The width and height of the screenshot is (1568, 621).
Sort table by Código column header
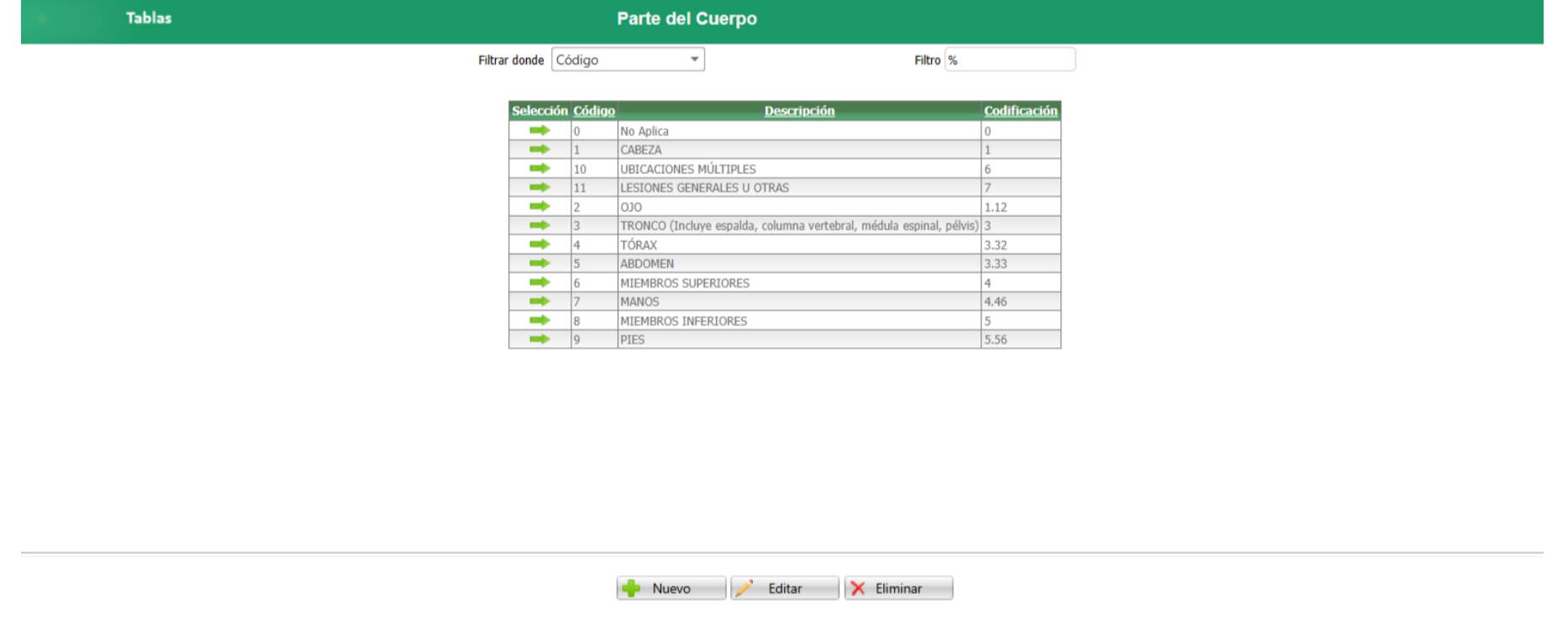coord(594,111)
